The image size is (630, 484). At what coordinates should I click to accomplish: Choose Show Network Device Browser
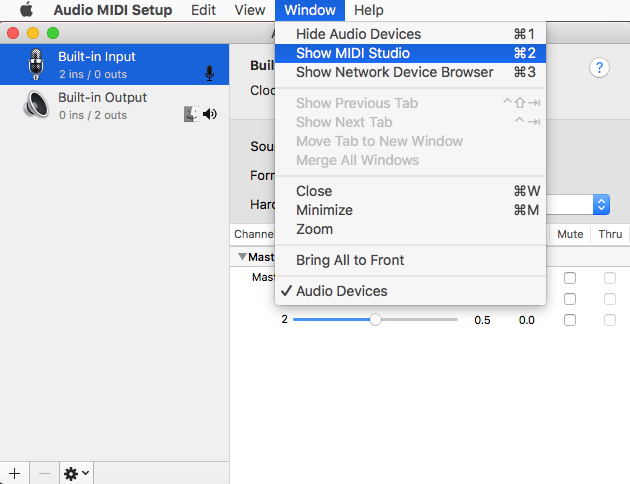pyautogui.click(x=410, y=72)
